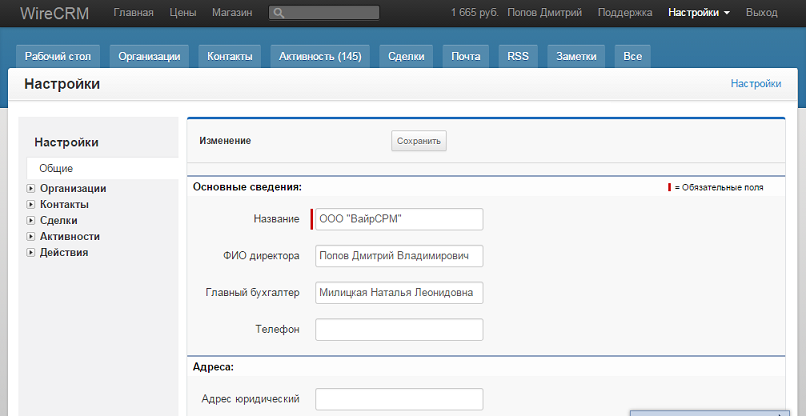Switch to the Организации tab
This screenshot has width=806, height=416.
pyautogui.click(x=149, y=57)
